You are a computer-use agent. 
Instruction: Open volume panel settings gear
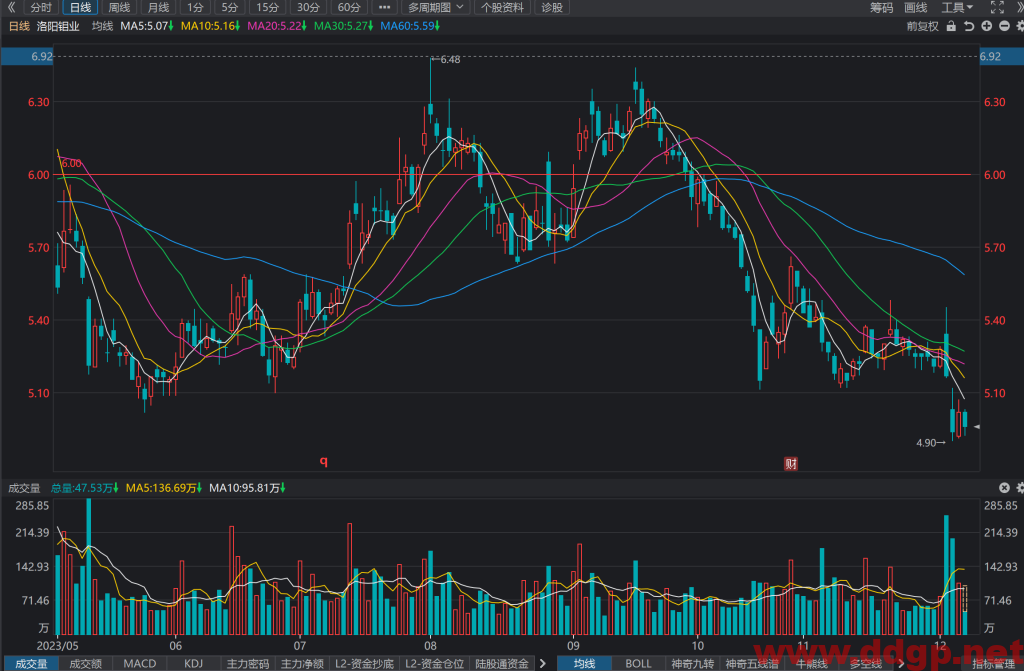pos(1020,487)
